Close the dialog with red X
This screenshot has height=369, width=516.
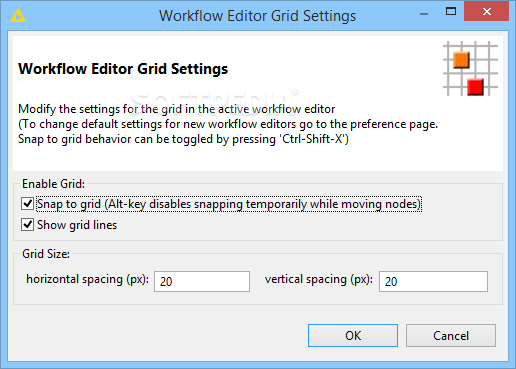487,12
